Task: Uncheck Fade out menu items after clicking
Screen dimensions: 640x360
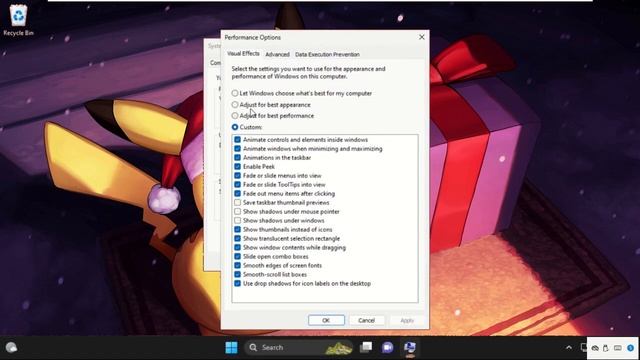Action: (238, 193)
